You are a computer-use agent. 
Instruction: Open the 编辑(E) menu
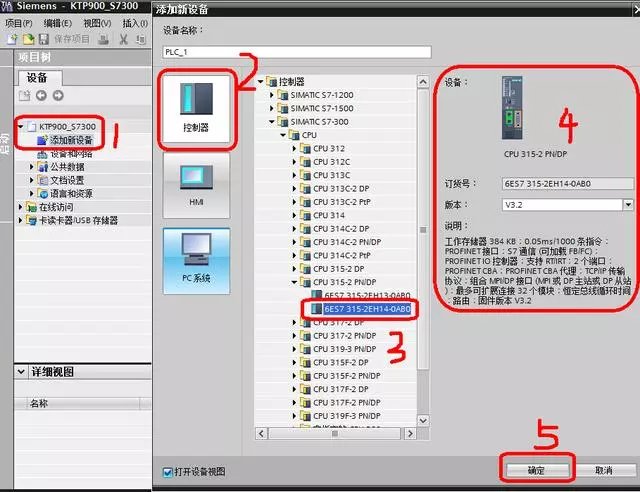click(x=57, y=22)
